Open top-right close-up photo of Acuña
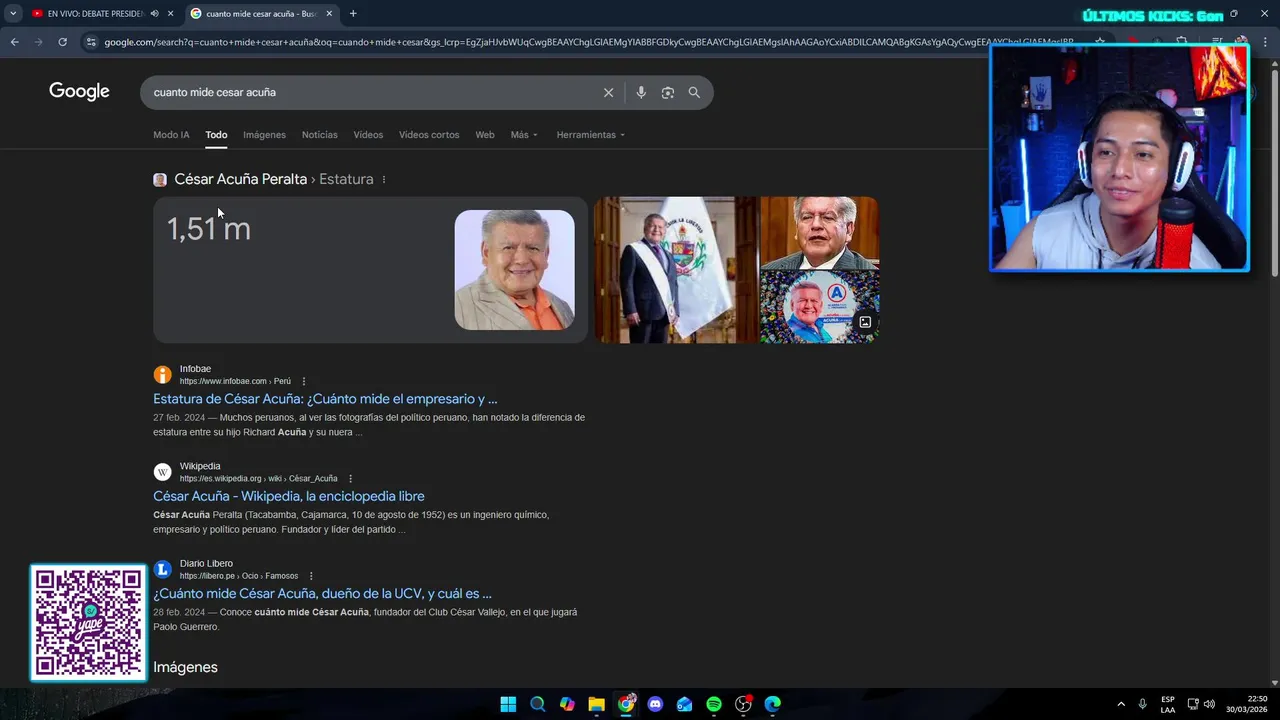 (x=820, y=233)
